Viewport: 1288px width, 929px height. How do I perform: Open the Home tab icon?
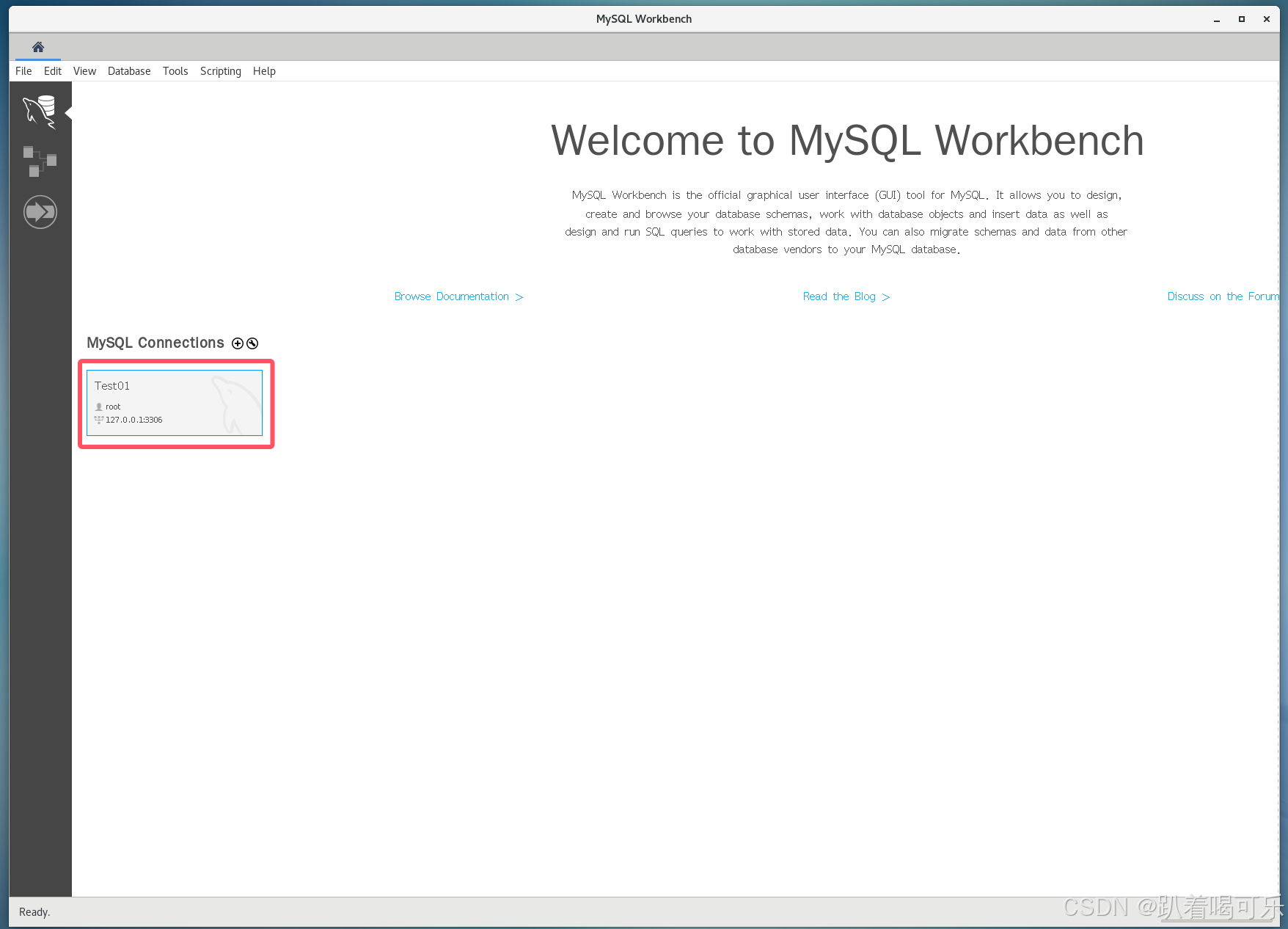pyautogui.click(x=38, y=47)
